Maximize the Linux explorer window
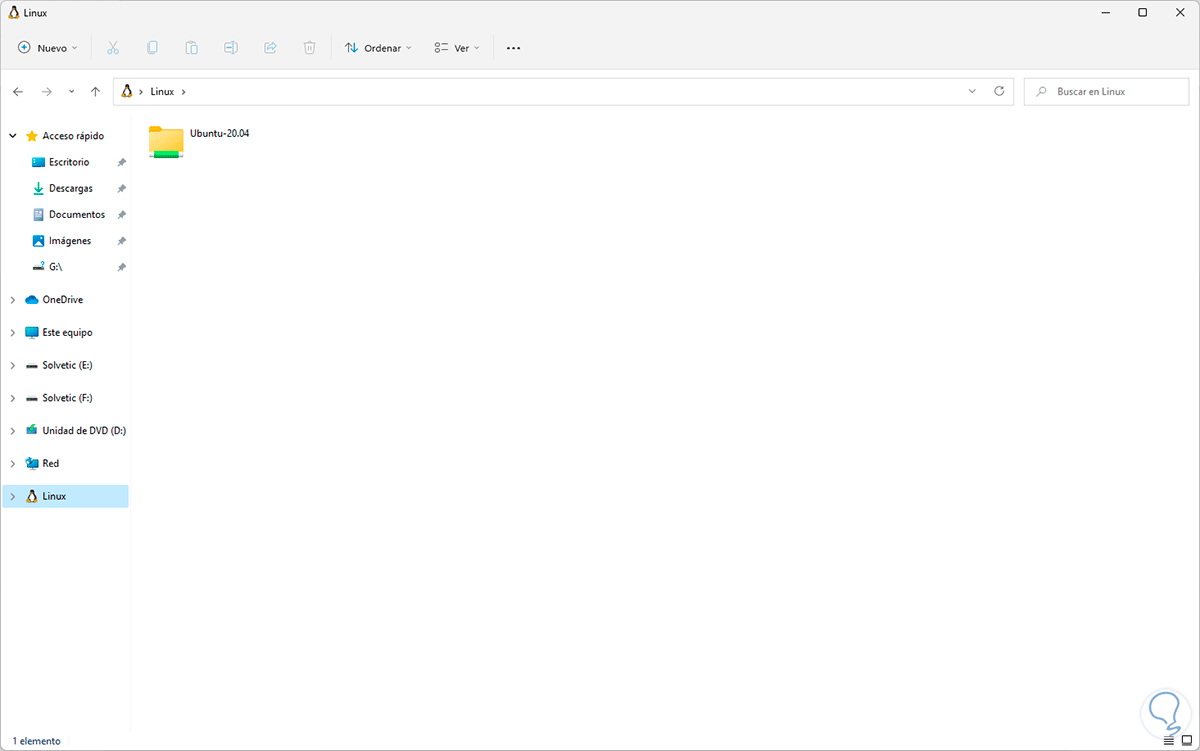Screen dimensions: 1200x751 (1143, 13)
